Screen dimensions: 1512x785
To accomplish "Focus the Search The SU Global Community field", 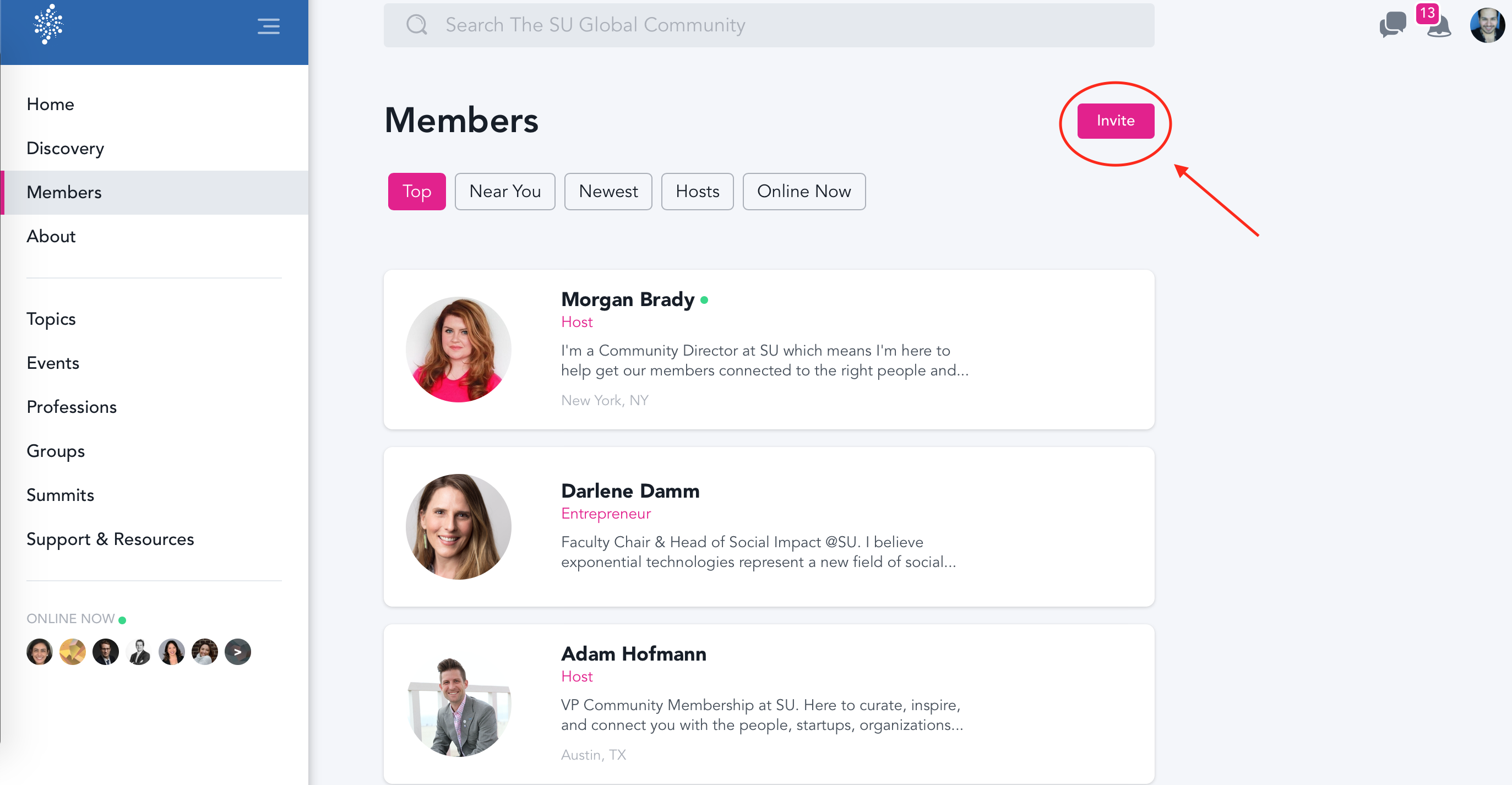I will (769, 25).
